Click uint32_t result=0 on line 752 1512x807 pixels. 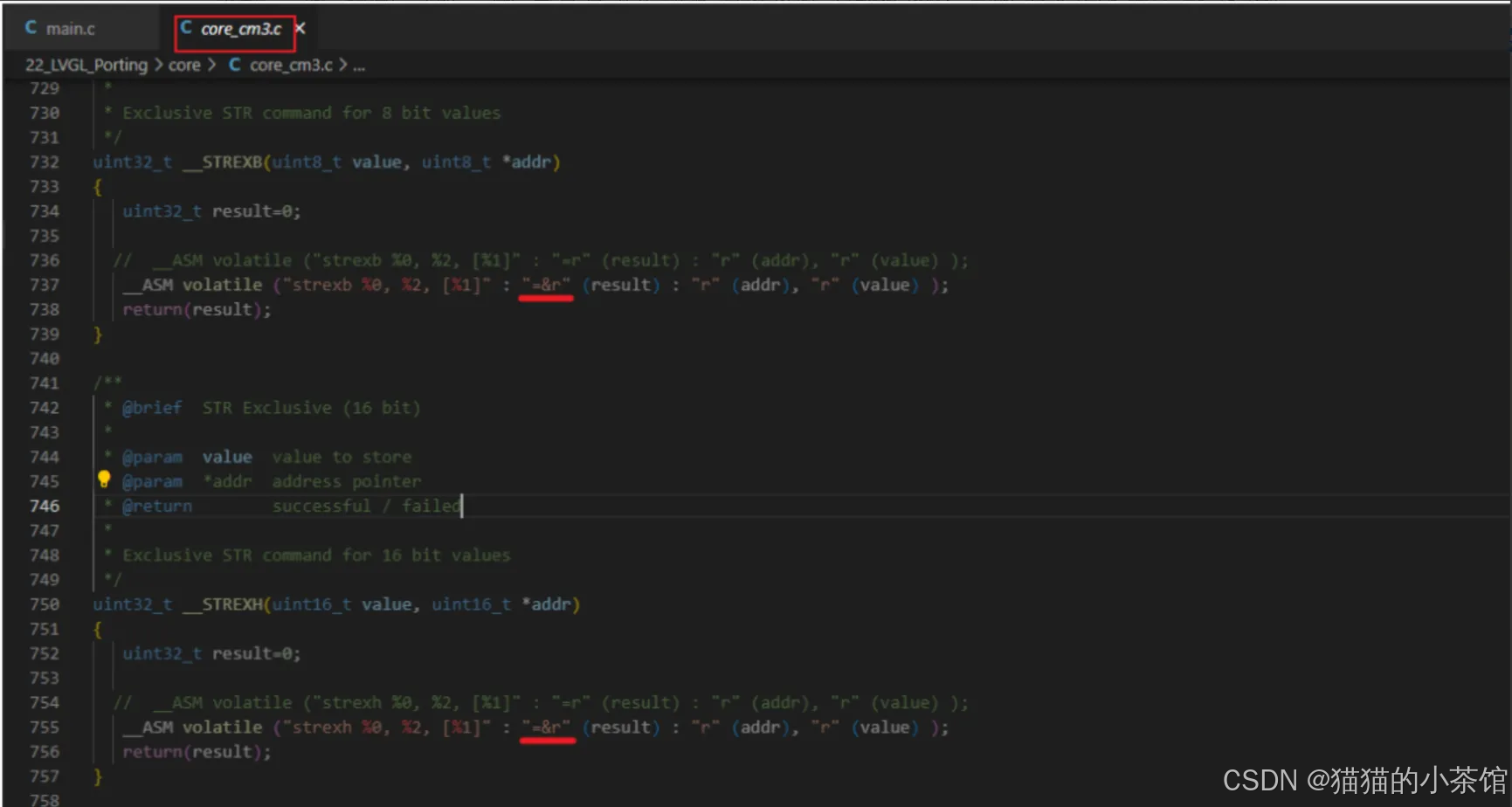211,653
